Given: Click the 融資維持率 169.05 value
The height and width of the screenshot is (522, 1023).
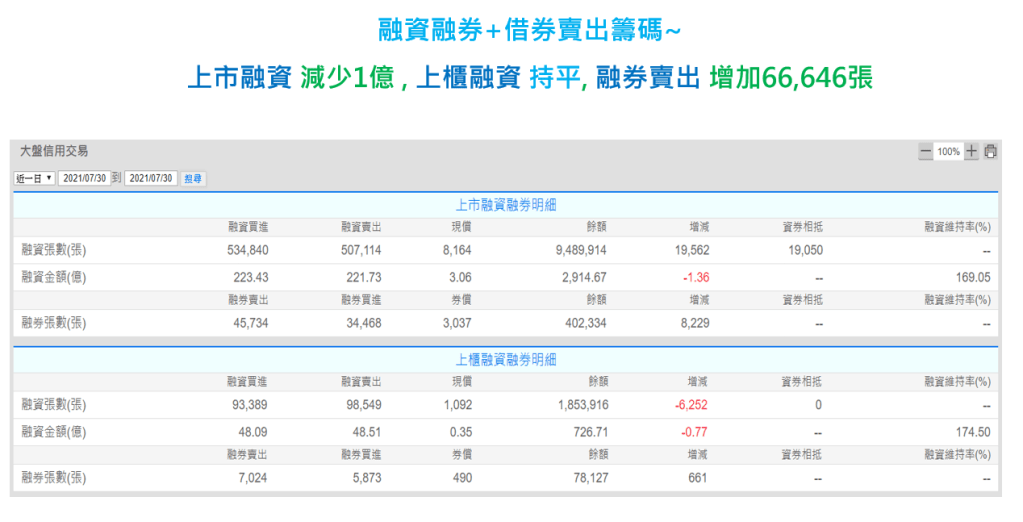Looking at the screenshot, I should point(972,277).
